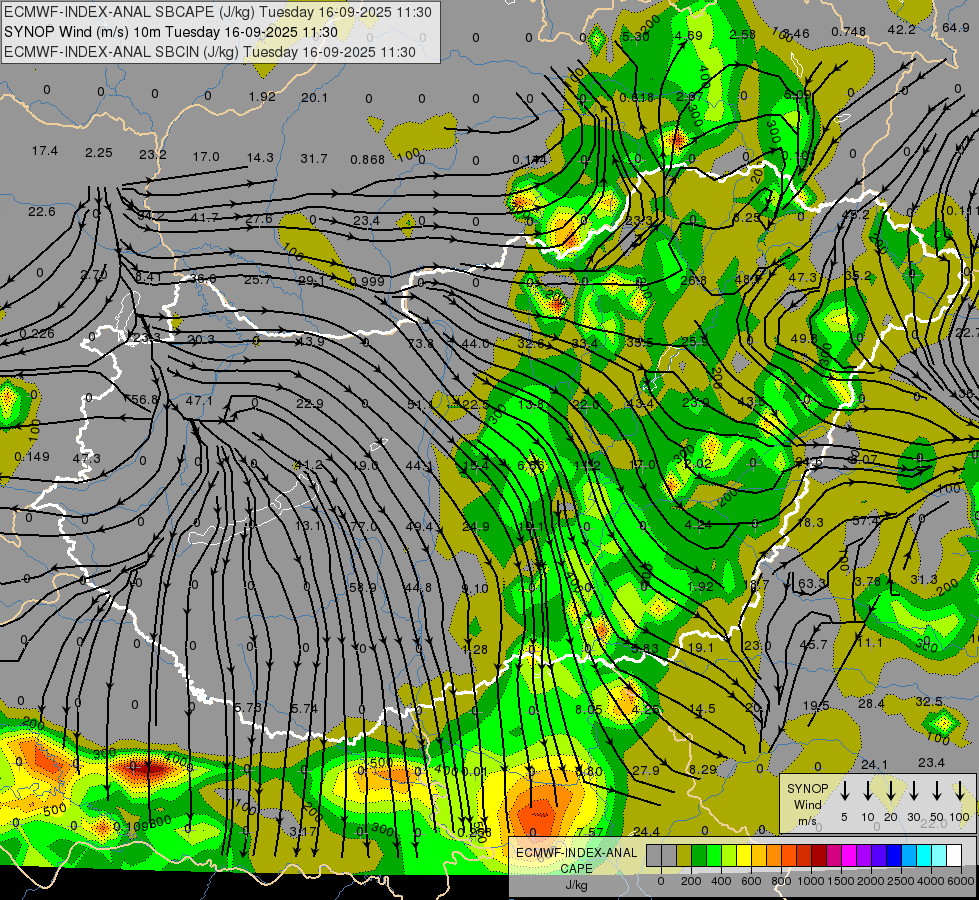
Task: Select the 1000 tick label on CAPE scale
Action: pos(811,881)
